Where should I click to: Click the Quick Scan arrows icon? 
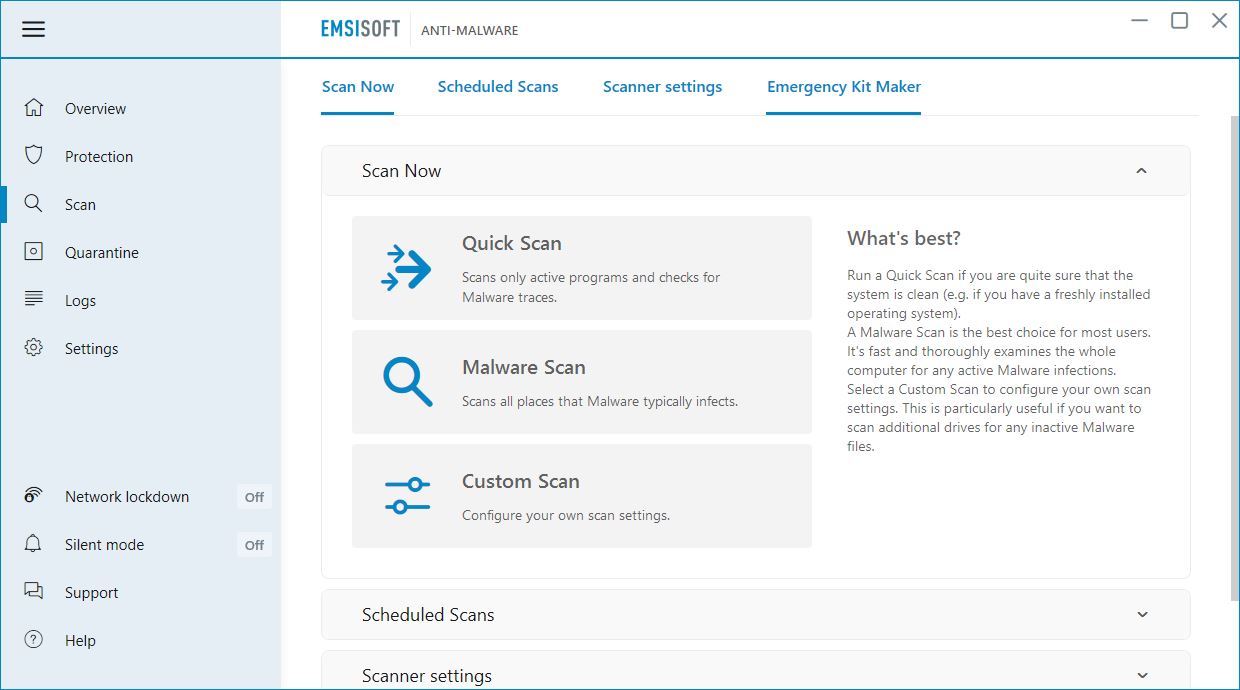coord(407,268)
